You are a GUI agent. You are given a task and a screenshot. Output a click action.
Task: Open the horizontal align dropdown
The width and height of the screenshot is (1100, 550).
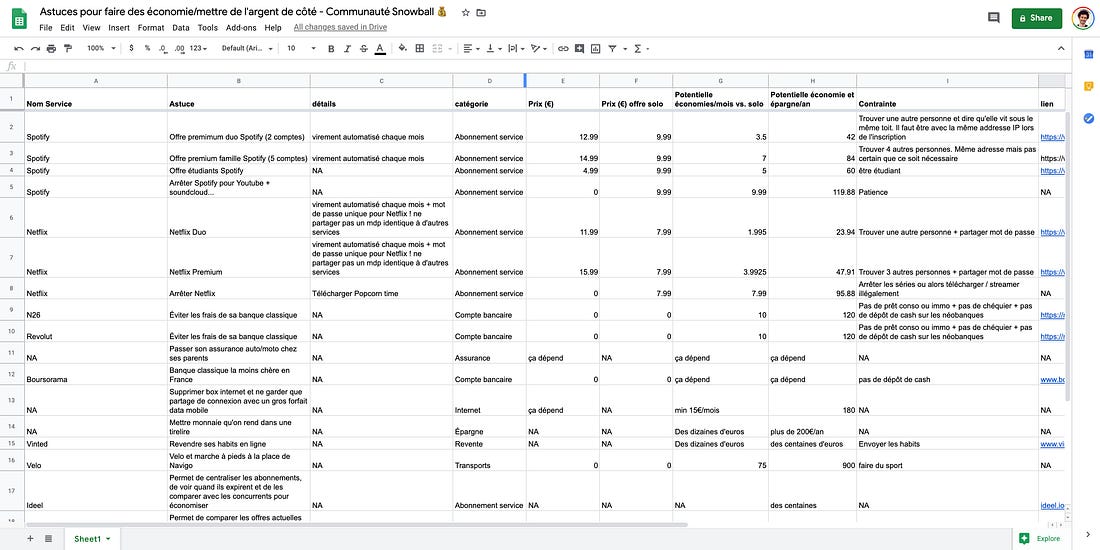(471, 48)
